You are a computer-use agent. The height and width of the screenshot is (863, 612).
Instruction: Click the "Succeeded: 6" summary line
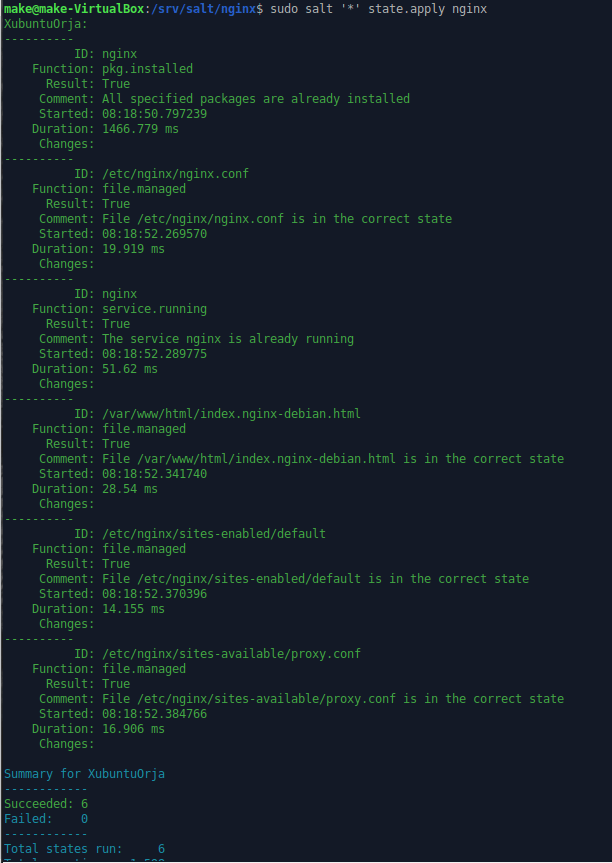(46, 804)
